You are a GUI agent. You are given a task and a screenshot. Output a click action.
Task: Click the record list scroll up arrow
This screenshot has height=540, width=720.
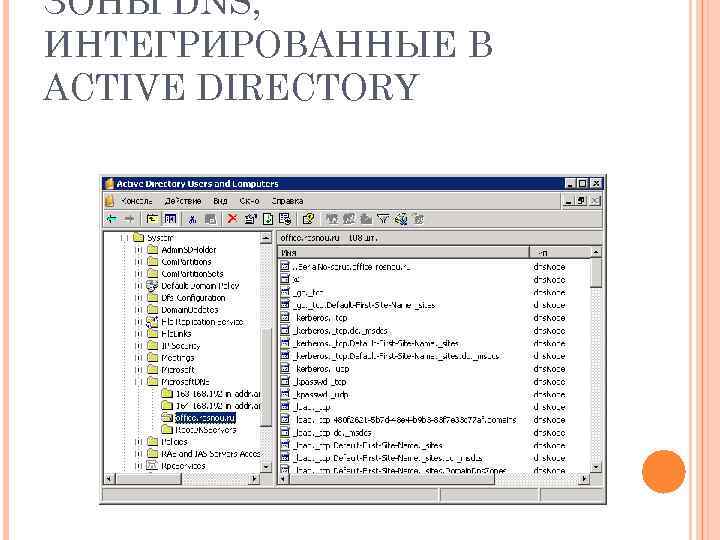tap(596, 252)
